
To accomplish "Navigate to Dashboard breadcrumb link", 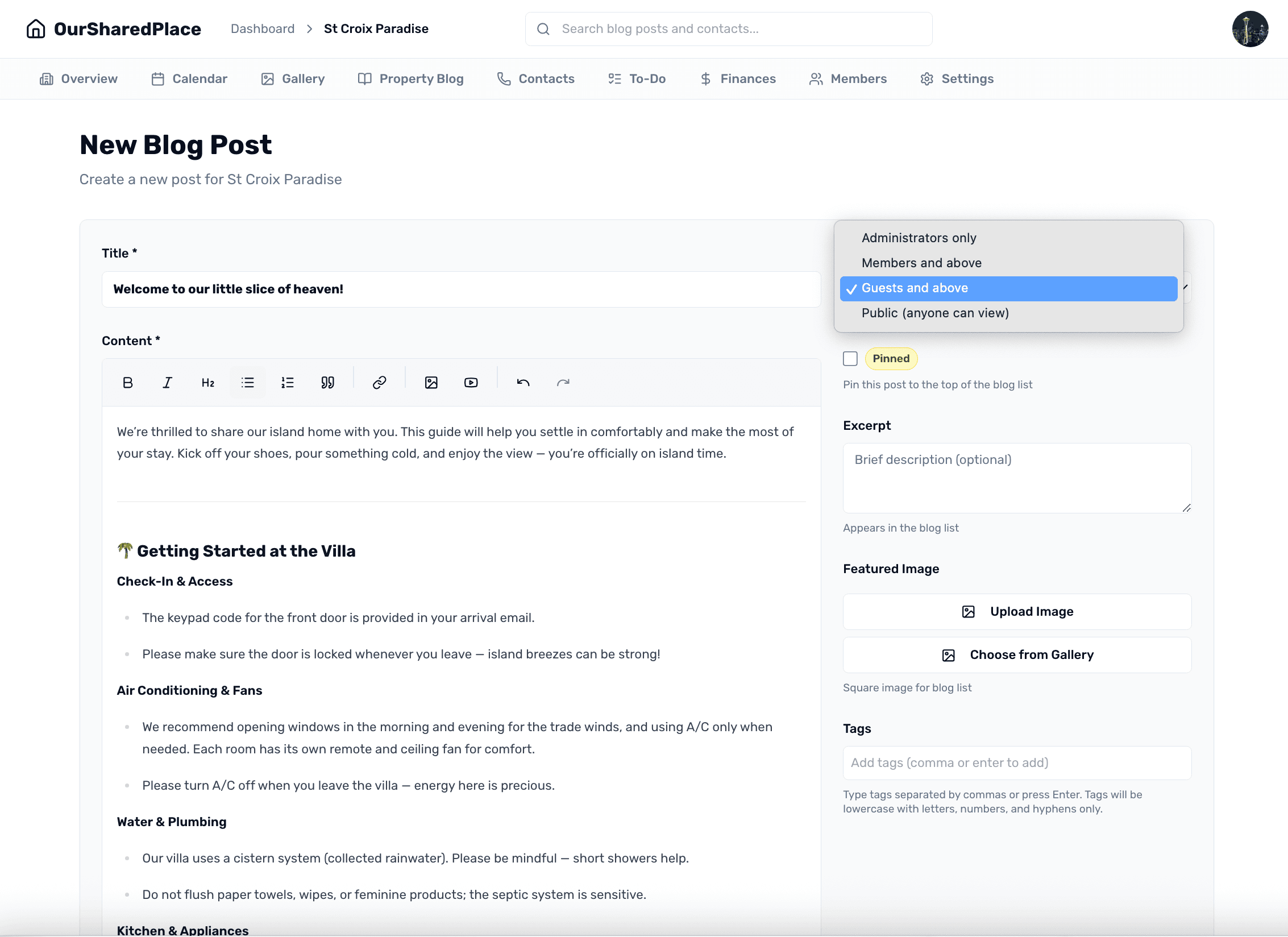I will pos(263,28).
